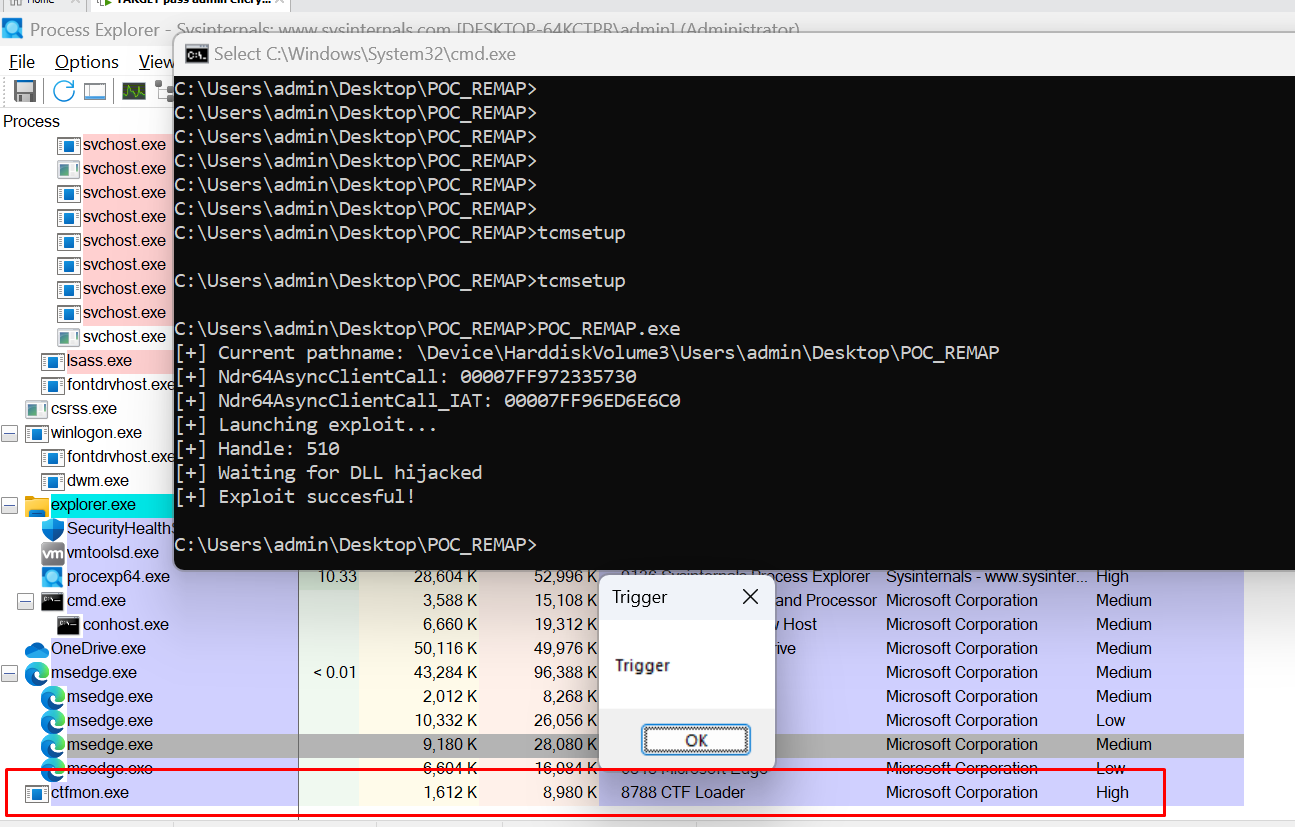Click the Refresh Now toolbar icon
The height and width of the screenshot is (827, 1295).
pos(64,91)
